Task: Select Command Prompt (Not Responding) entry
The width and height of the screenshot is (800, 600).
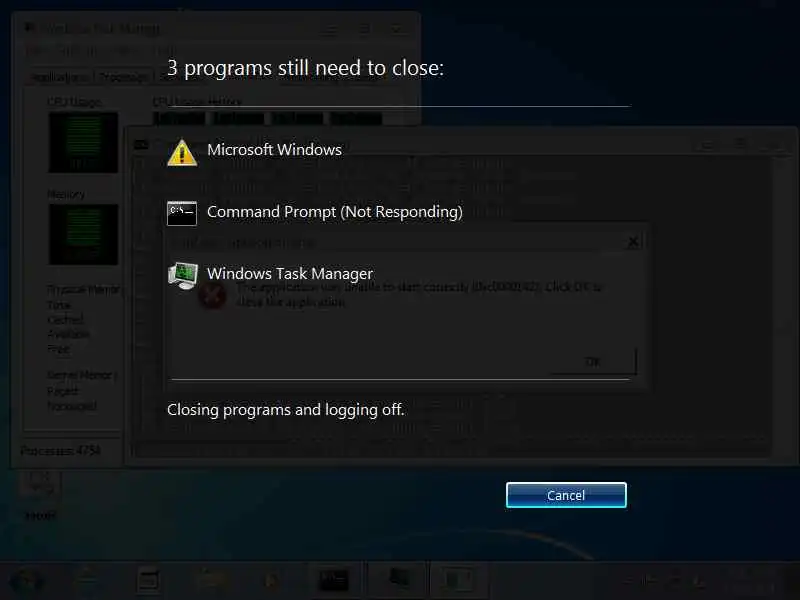Action: [335, 212]
